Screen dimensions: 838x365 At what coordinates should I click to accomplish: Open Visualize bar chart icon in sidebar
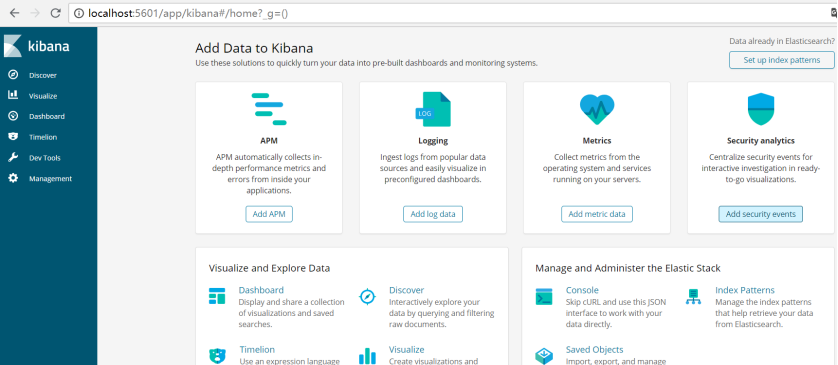[13, 95]
